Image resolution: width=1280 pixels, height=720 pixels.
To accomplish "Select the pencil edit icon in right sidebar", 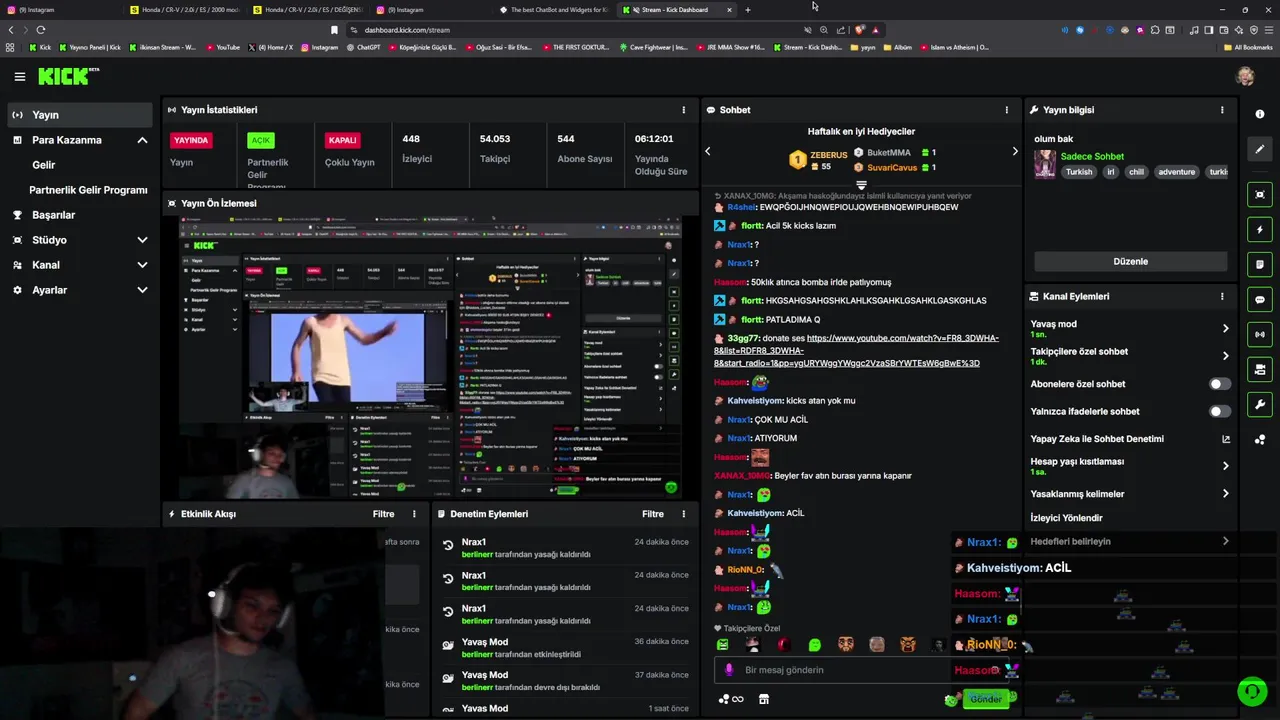I will (x=1260, y=149).
